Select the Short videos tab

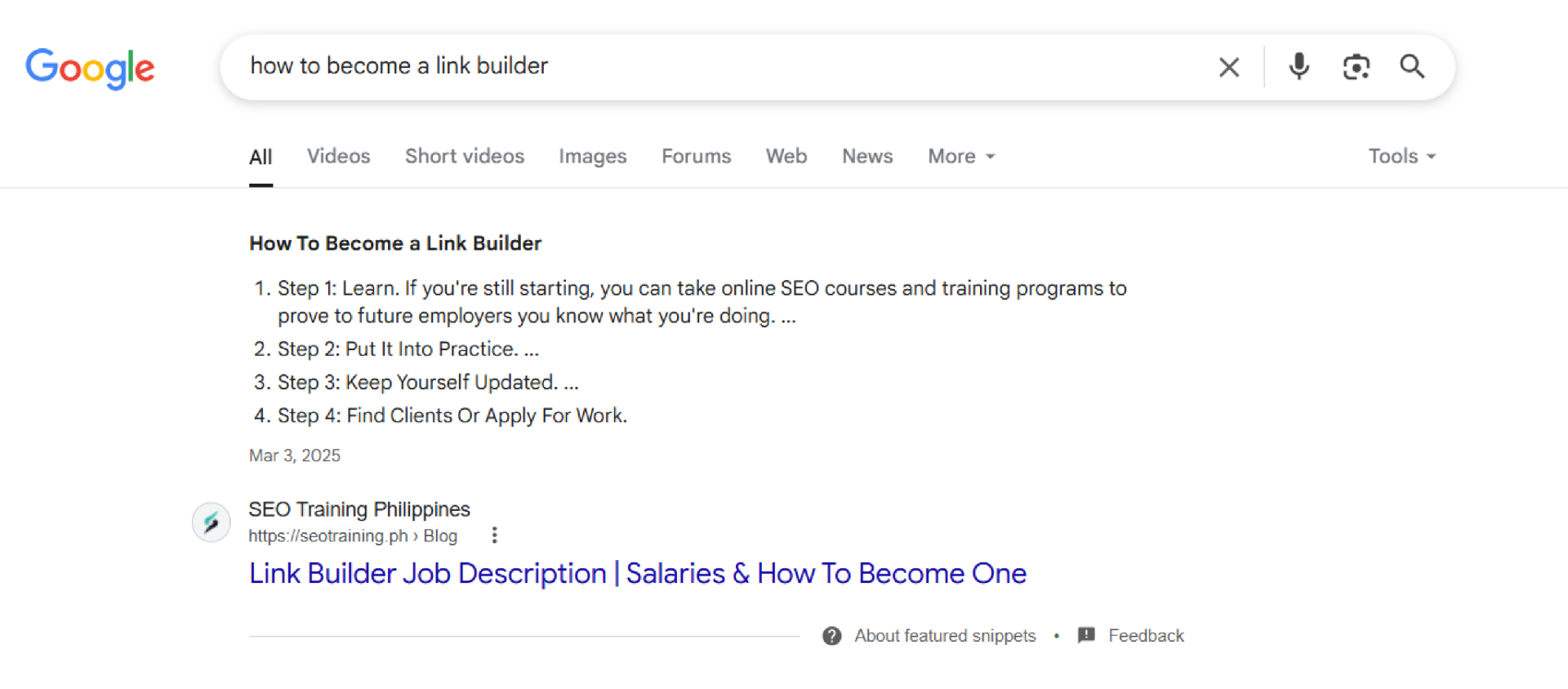coord(465,156)
